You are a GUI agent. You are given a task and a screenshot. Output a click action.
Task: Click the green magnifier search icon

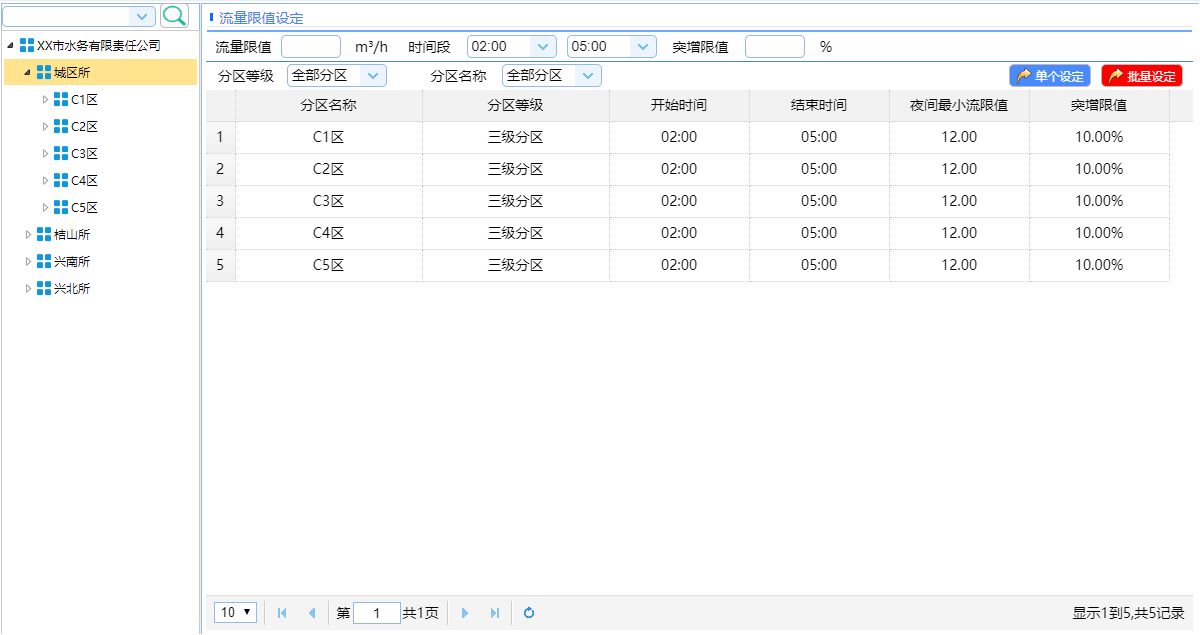point(175,15)
